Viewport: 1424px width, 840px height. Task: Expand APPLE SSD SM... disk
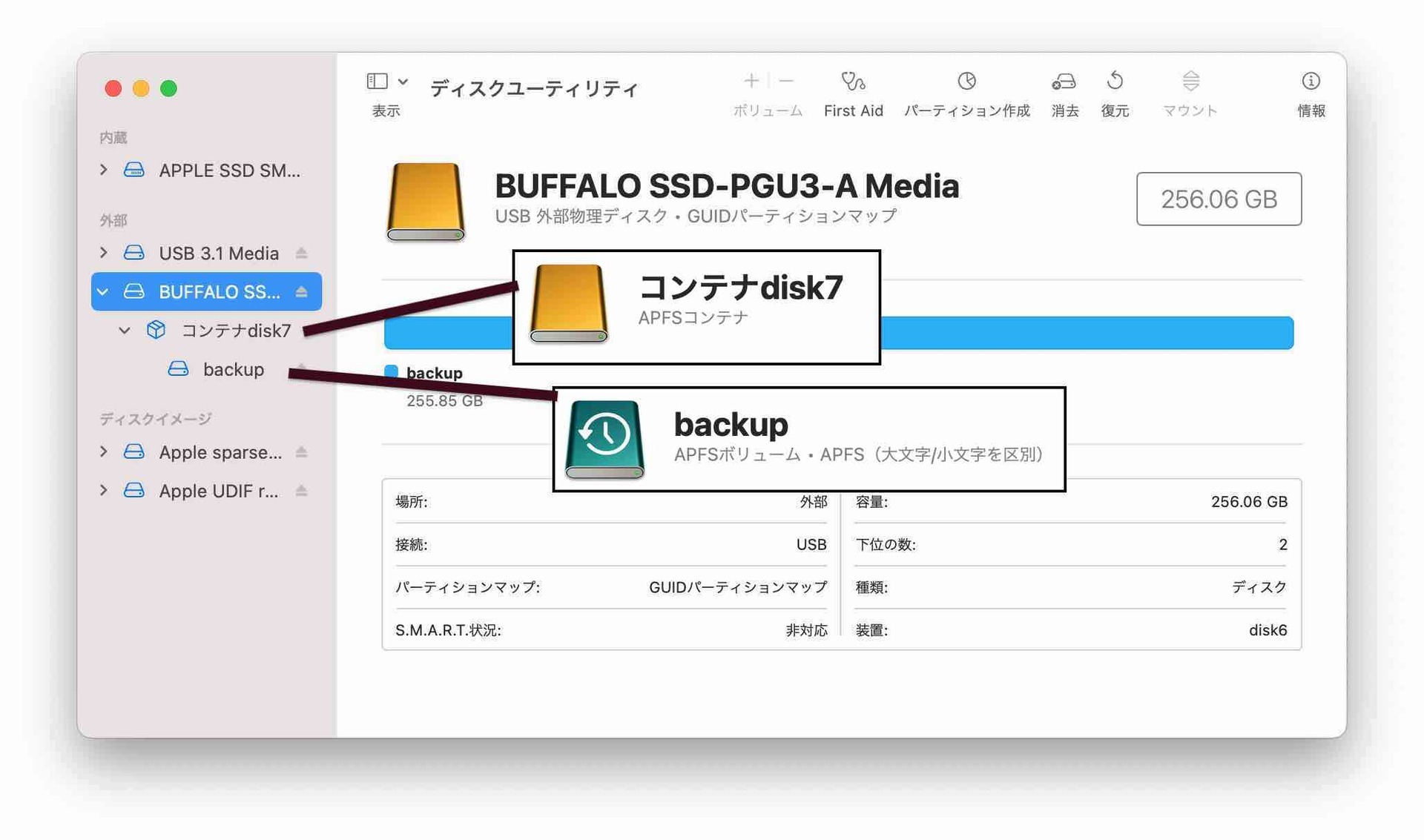(x=103, y=170)
